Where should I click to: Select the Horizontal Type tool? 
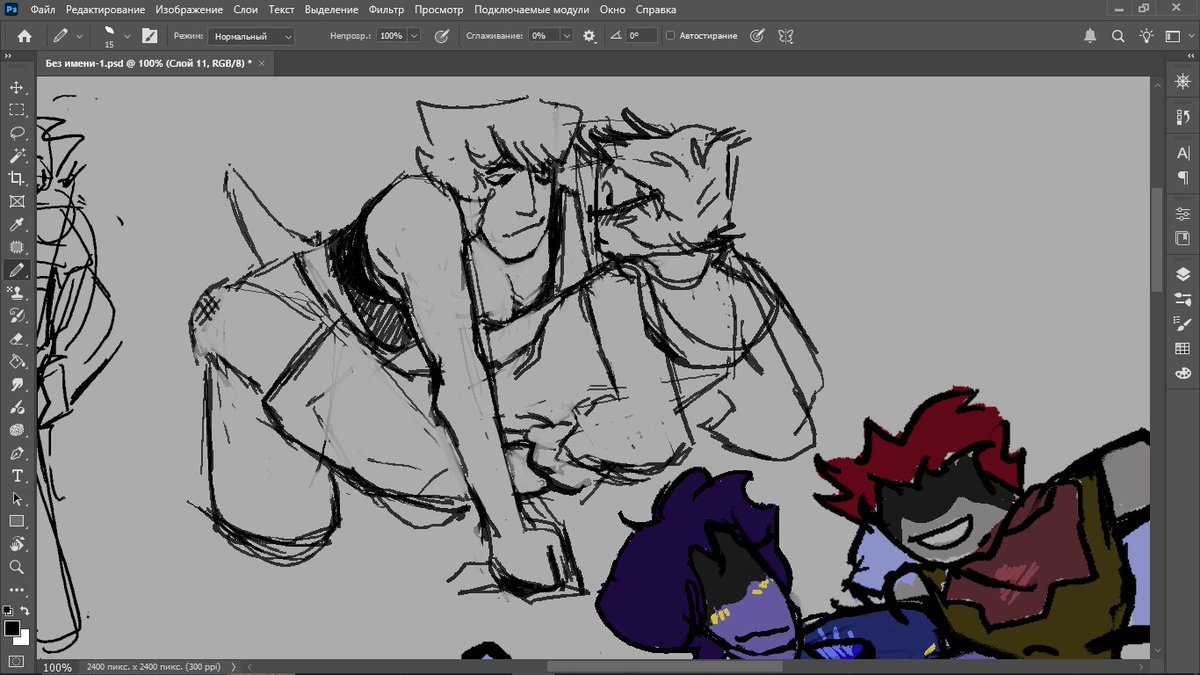point(16,475)
